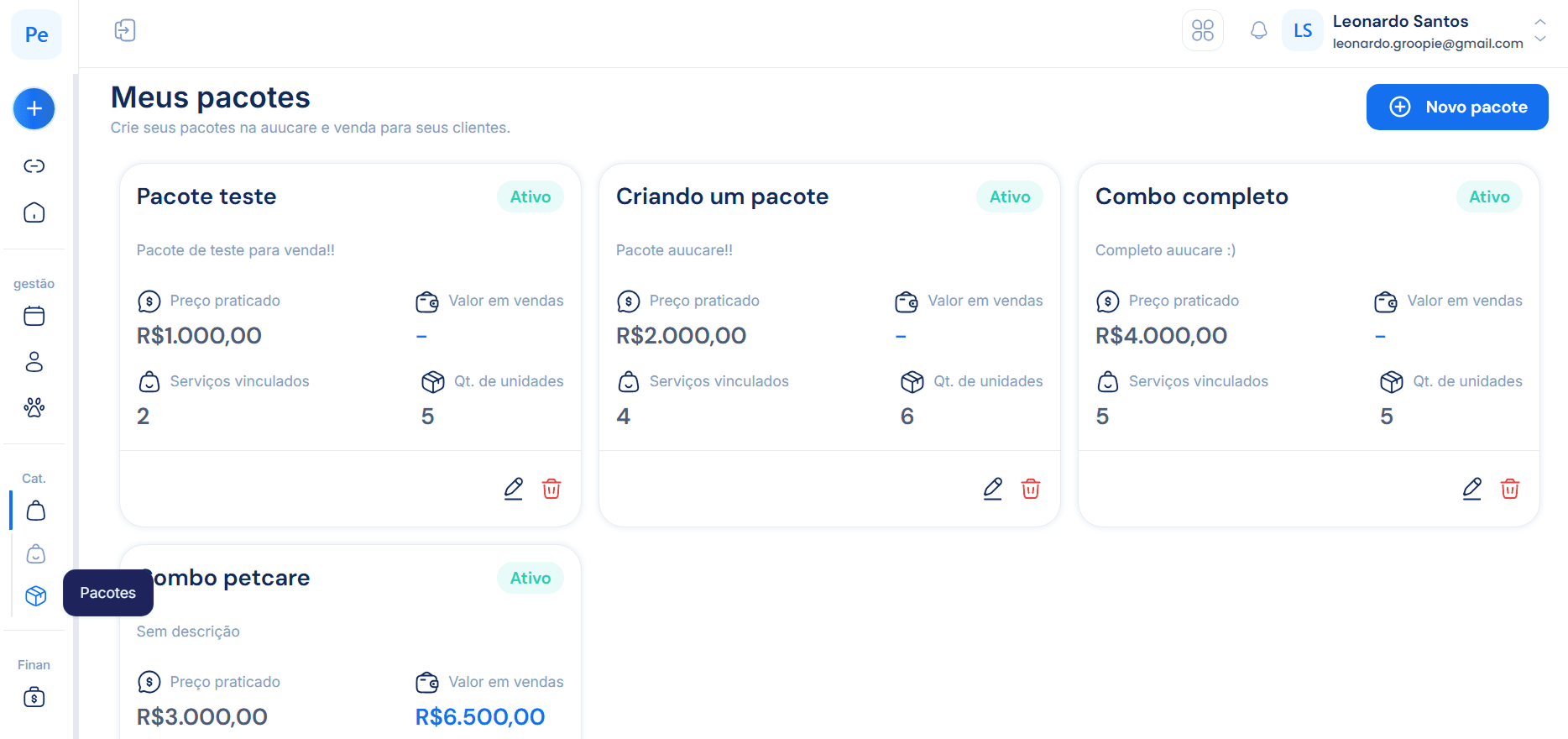
Task: Click the R$6.500,00 sales value
Action: point(480,717)
